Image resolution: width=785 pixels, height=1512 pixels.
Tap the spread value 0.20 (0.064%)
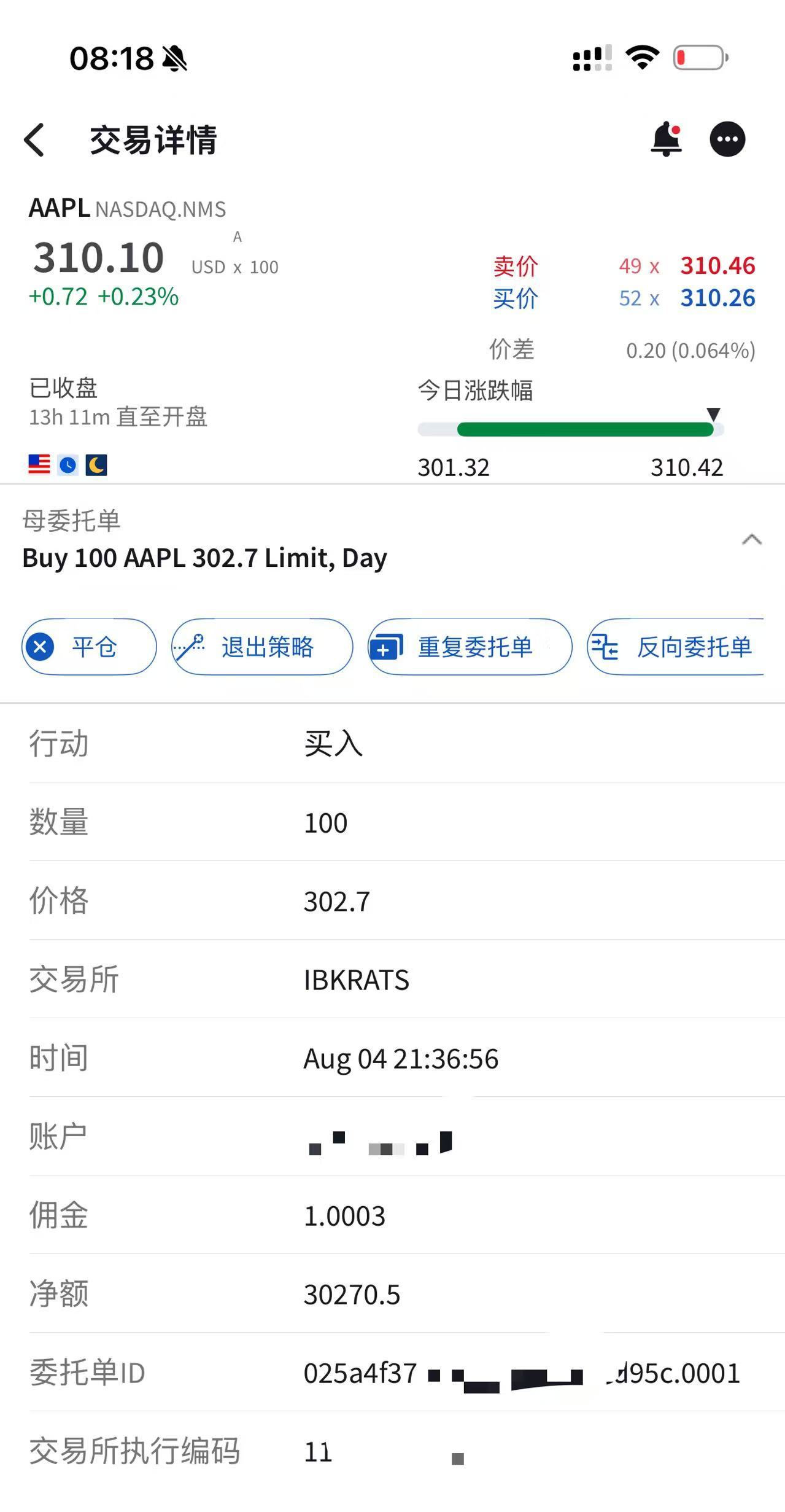(690, 351)
